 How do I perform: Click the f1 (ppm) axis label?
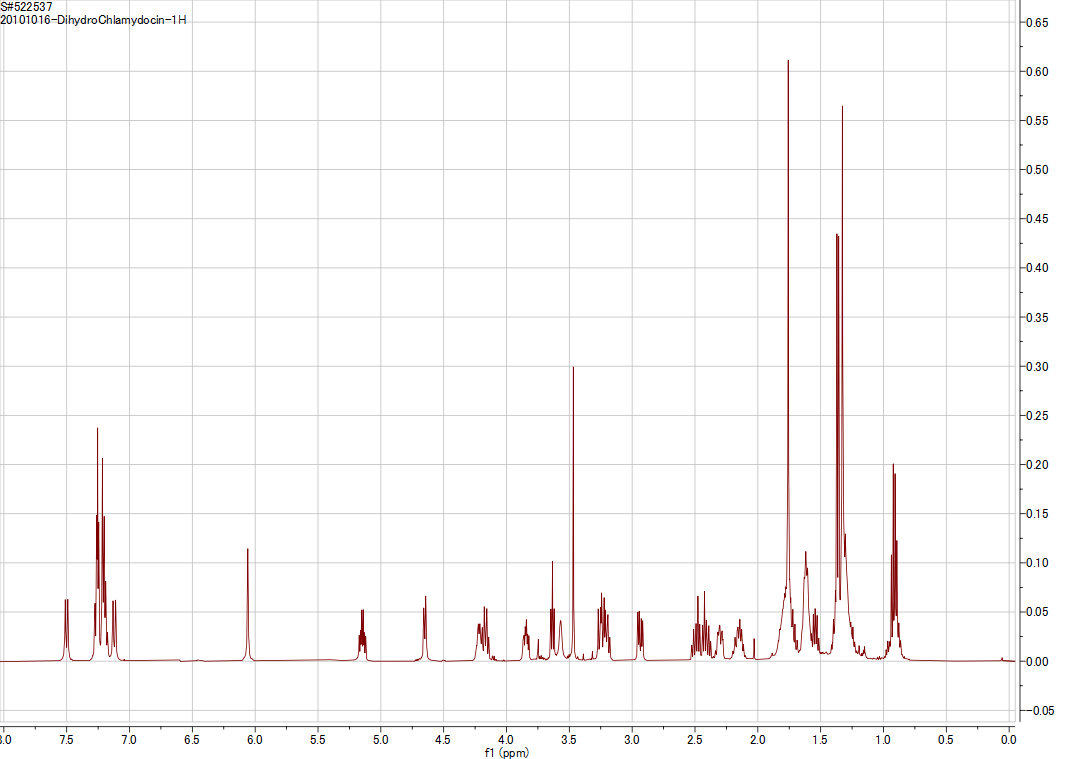pos(505,752)
